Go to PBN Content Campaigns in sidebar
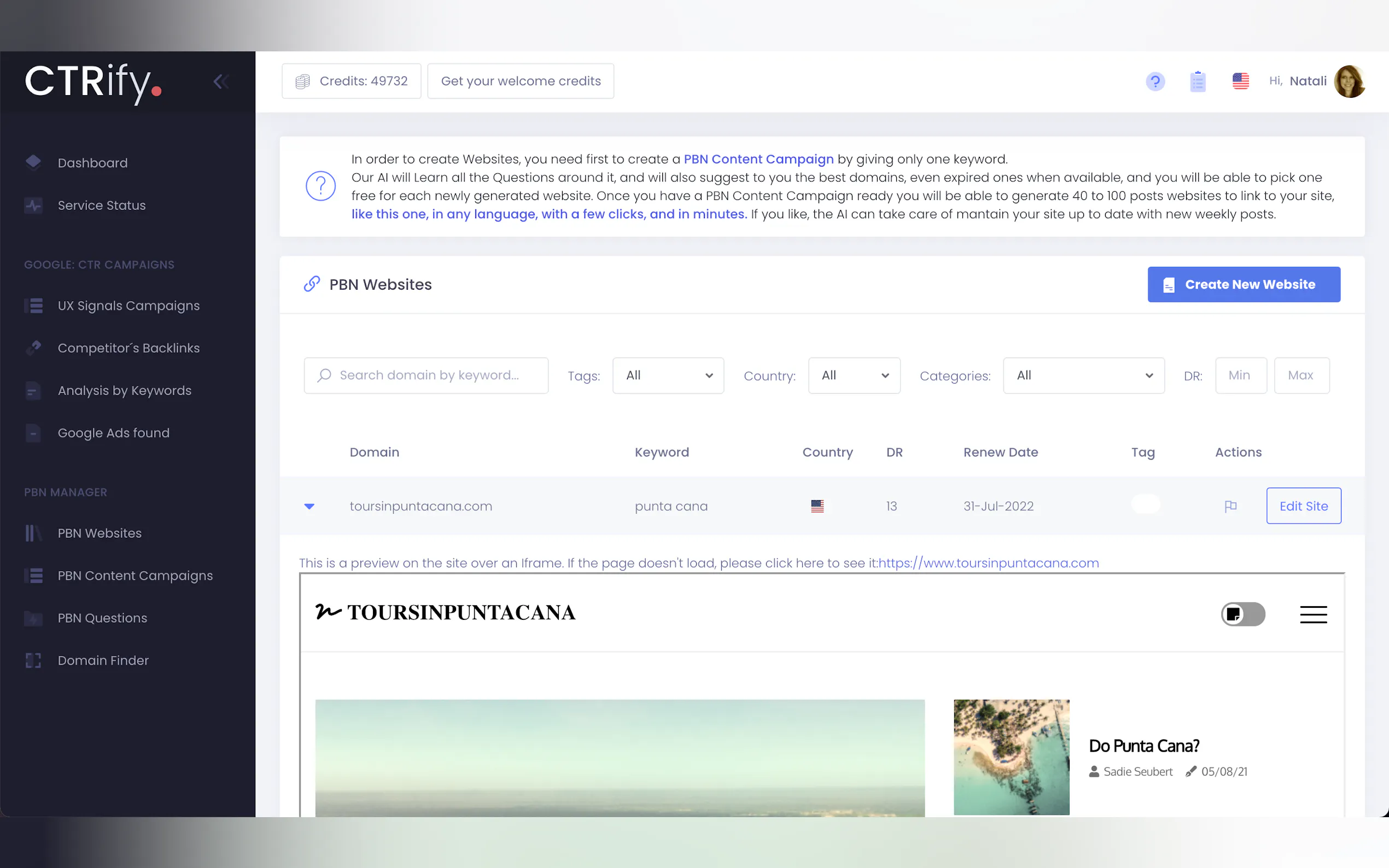This screenshot has height=868, width=1389. 135,575
